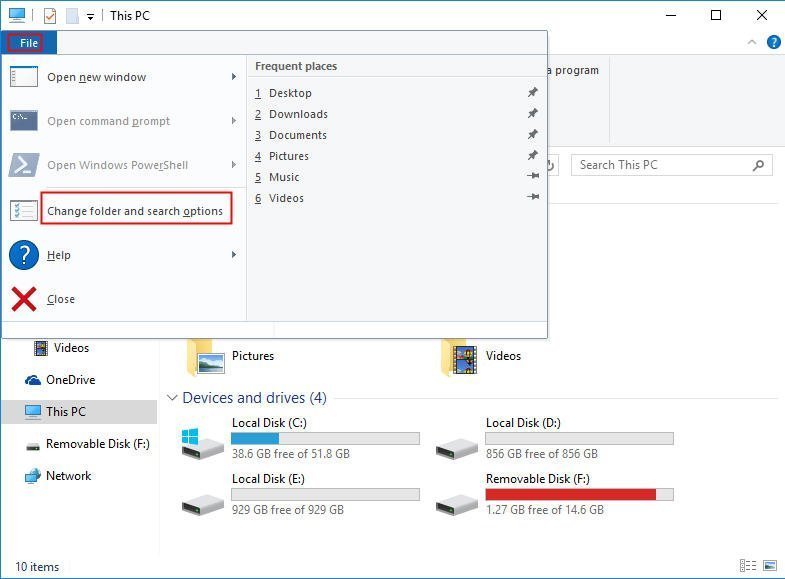Unpin Downloads using its pin icon
Screen dimensions: 785x579
pos(533,113)
